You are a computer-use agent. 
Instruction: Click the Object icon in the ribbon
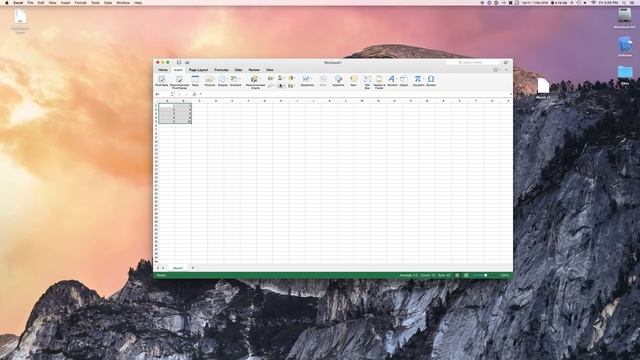pos(404,80)
